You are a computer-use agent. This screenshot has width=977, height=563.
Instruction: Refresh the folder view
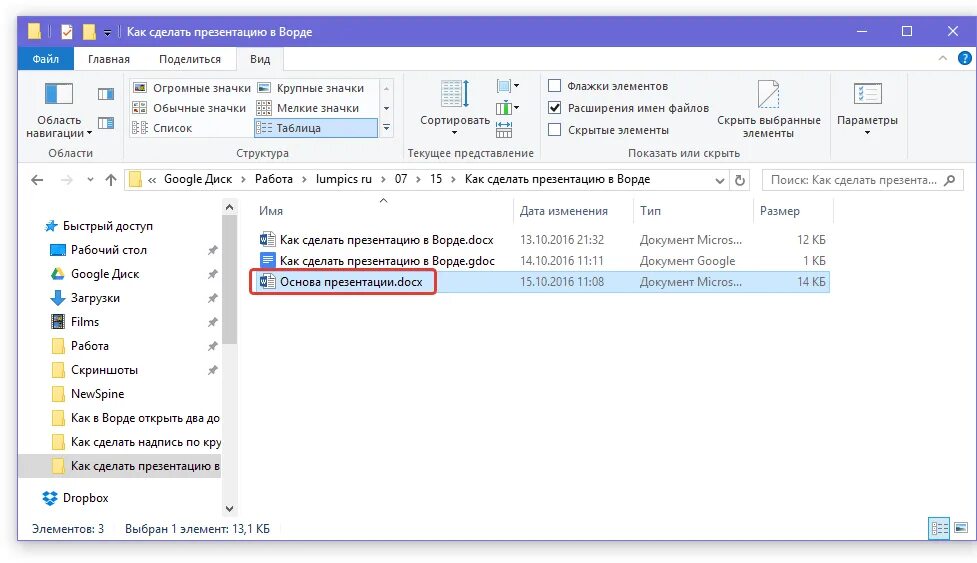click(740, 180)
